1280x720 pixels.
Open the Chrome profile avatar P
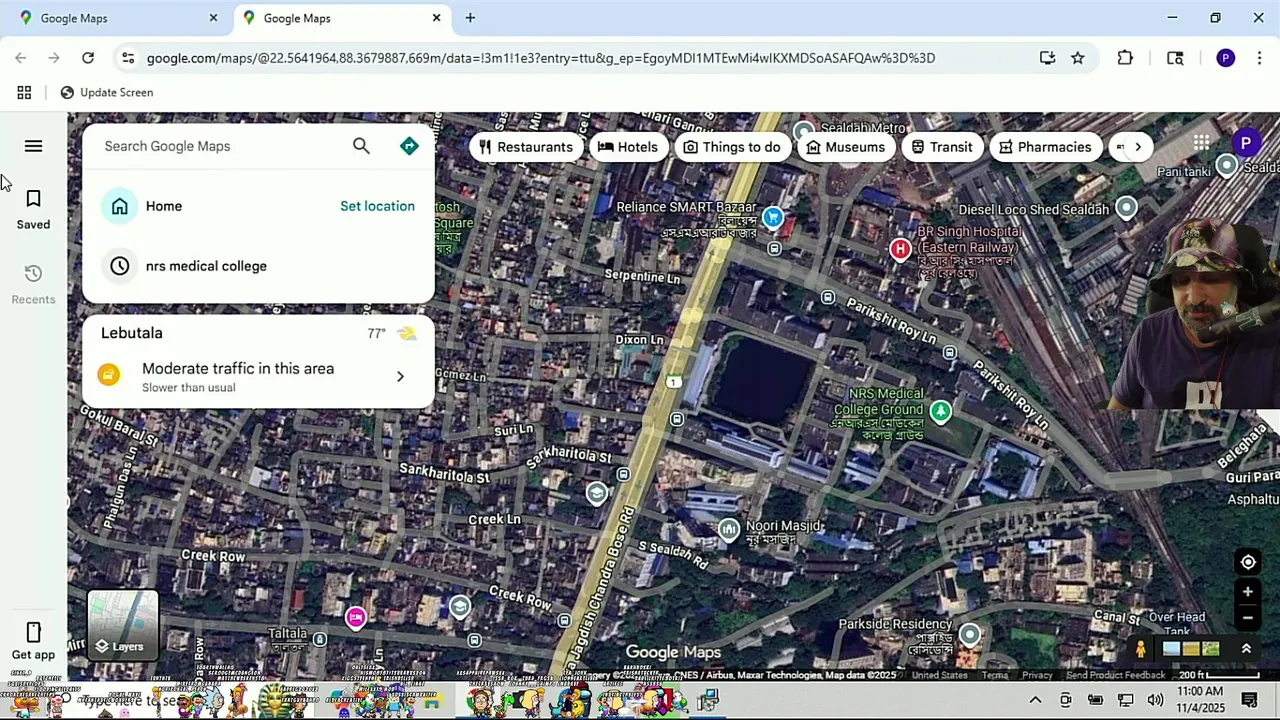click(x=1226, y=58)
